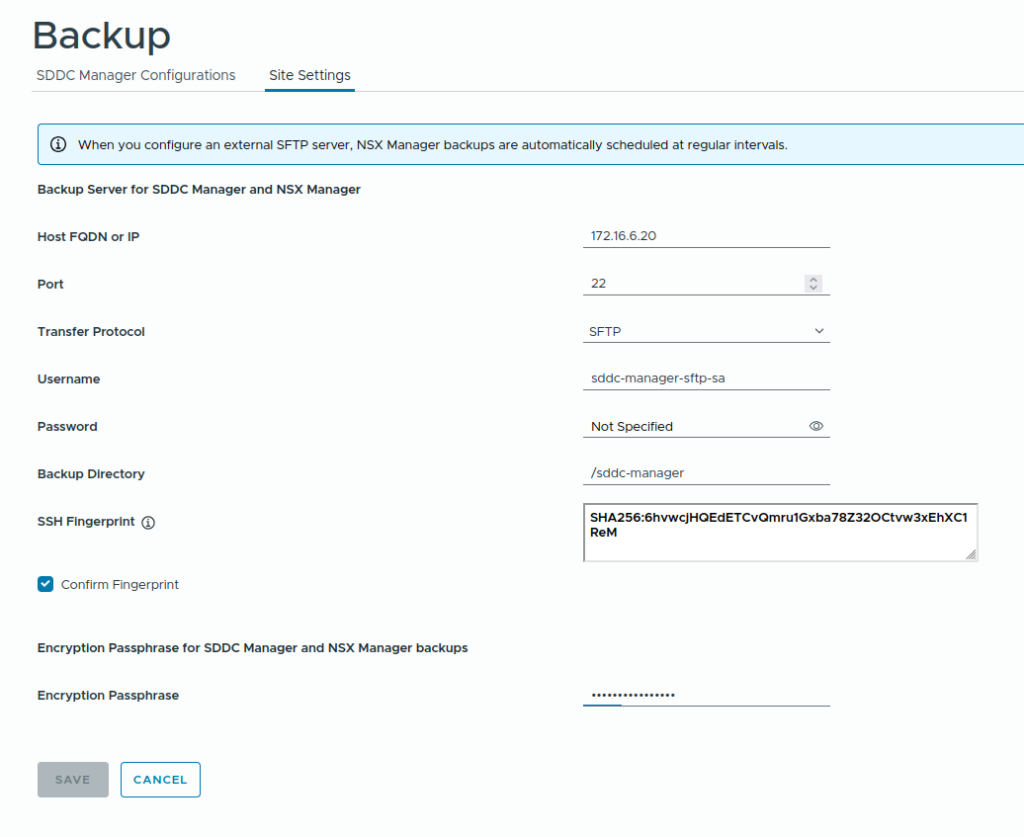Viewport: 1024px width, 837px height.
Task: Click the Host FQDN or IP field
Action: [x=706, y=236]
